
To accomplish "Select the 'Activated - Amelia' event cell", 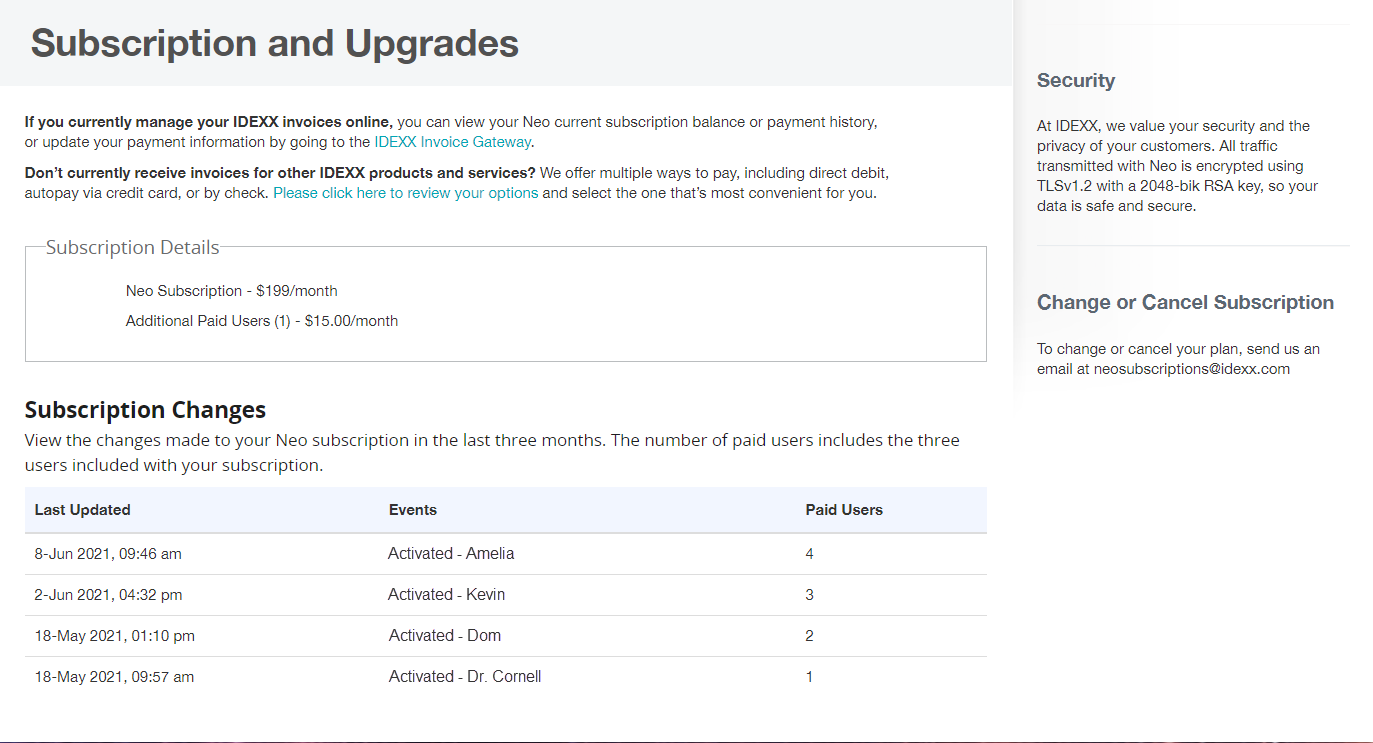I will click(451, 553).
